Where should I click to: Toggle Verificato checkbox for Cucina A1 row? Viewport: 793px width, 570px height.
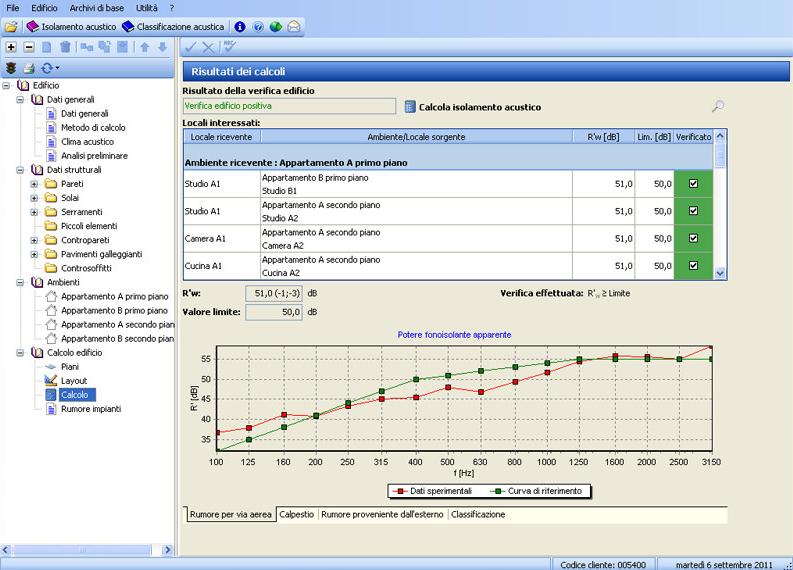(693, 266)
